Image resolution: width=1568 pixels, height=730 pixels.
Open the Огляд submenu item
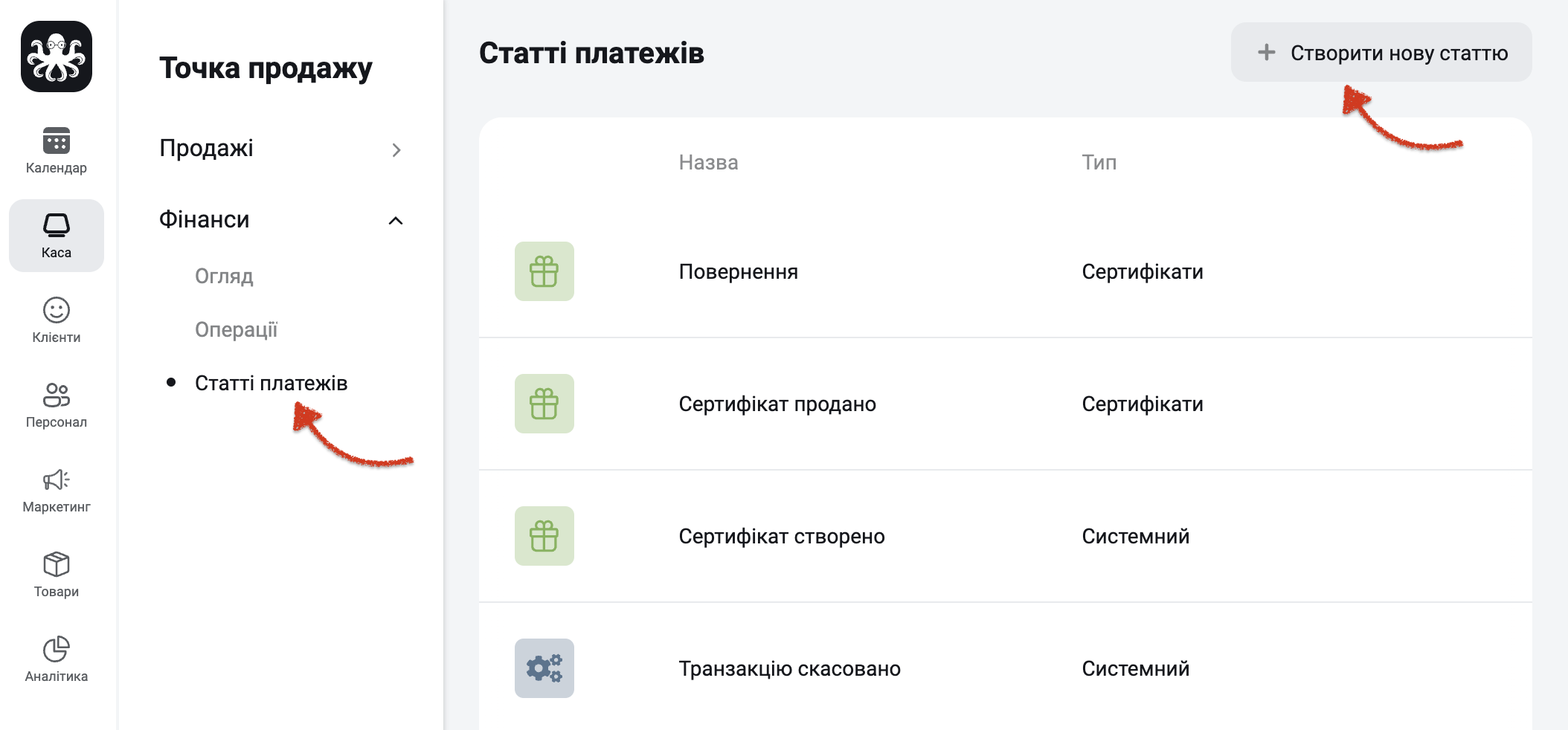point(224,277)
